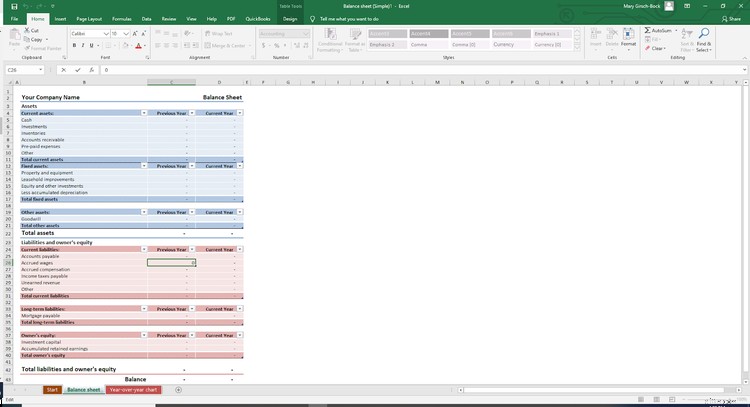Apply the Comma cell style
The image size is (750, 407).
(x=429, y=44)
